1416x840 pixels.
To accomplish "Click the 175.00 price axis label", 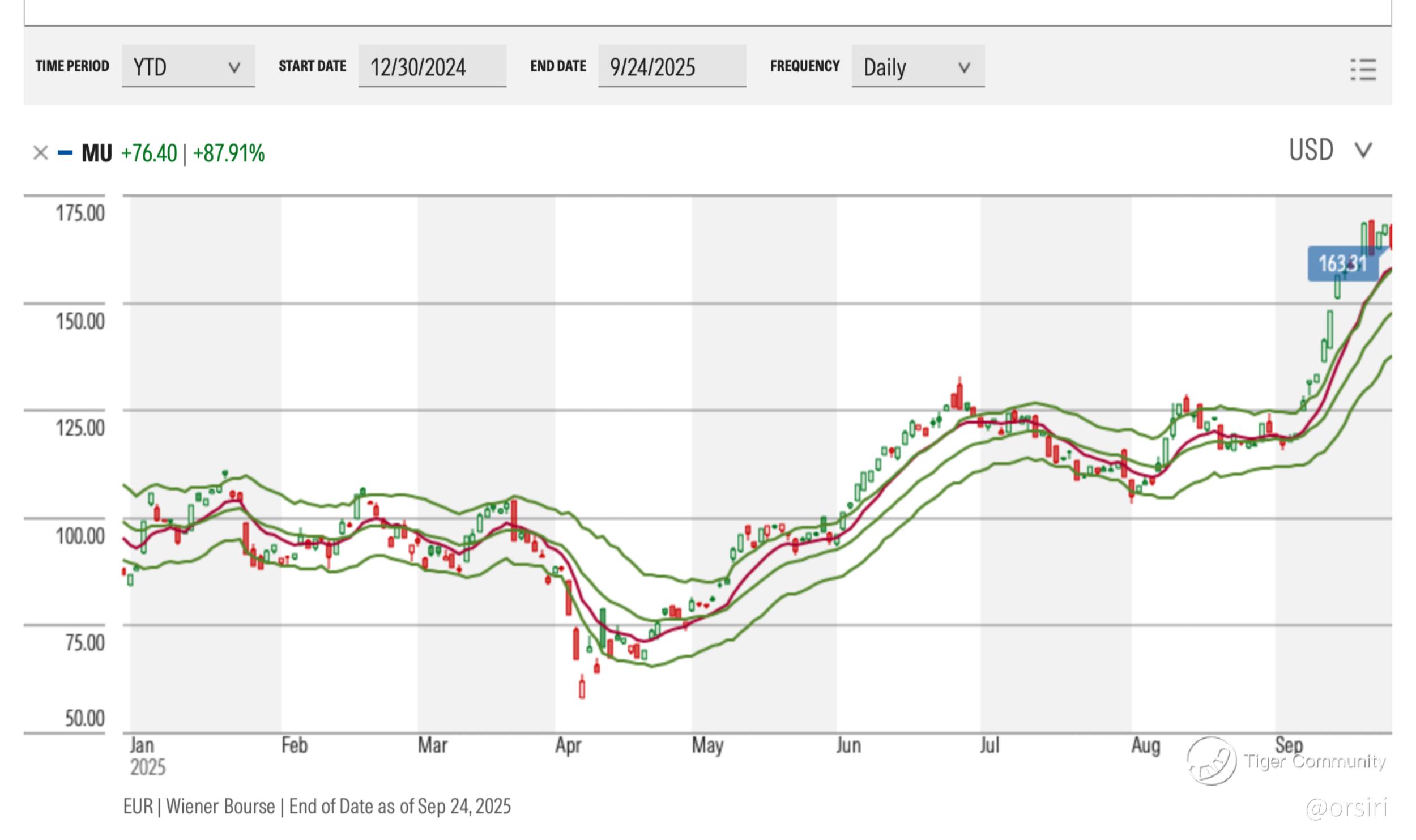I will [x=80, y=214].
